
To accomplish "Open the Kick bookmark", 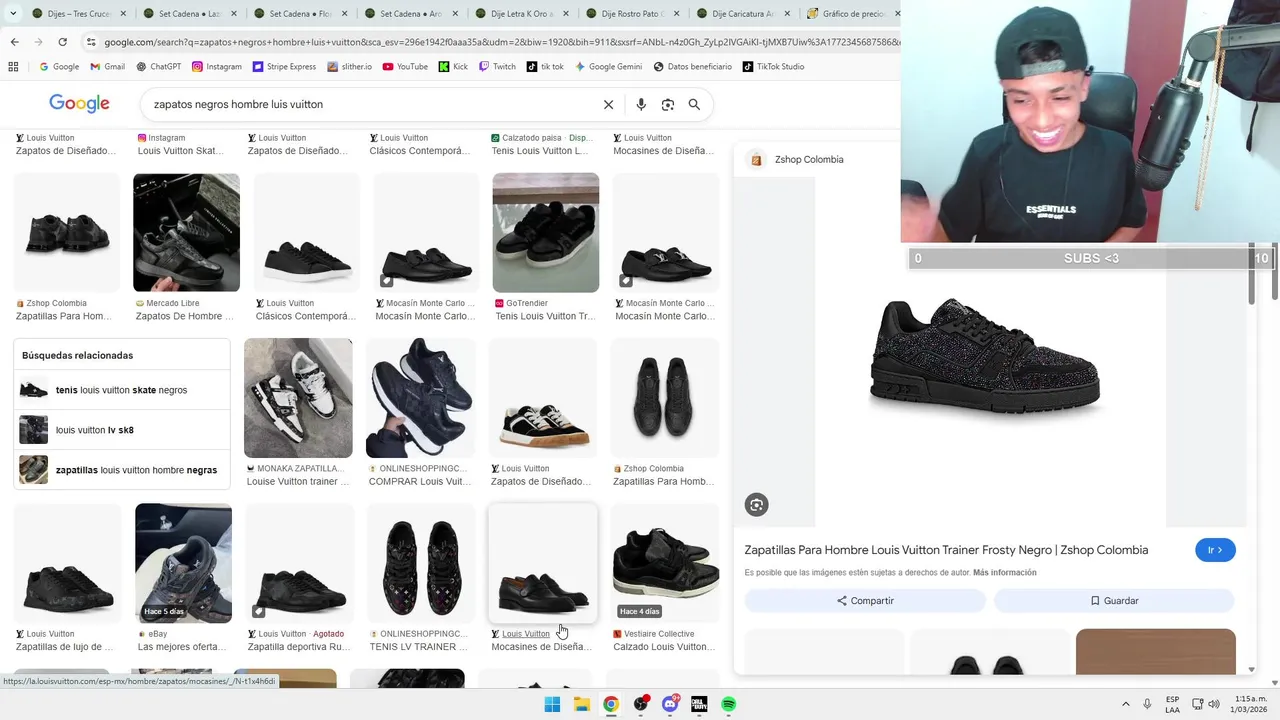I will click(453, 67).
